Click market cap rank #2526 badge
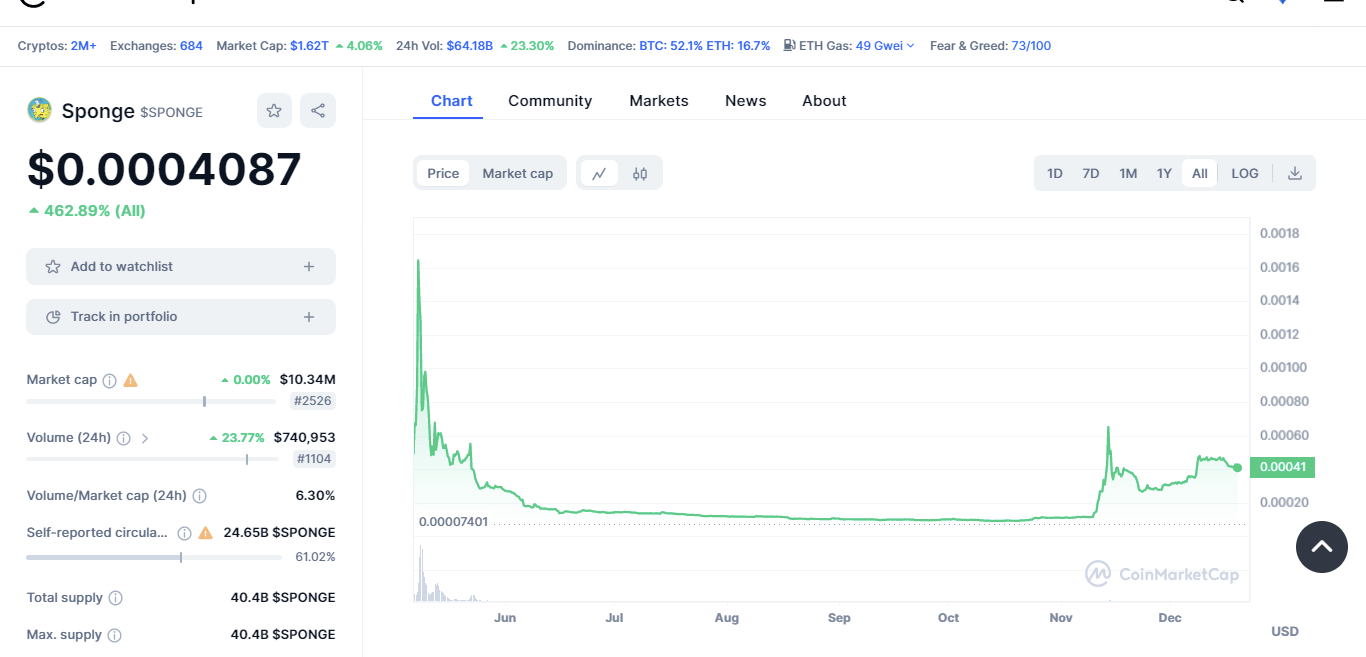Image resolution: width=1366 pixels, height=657 pixels. click(313, 401)
